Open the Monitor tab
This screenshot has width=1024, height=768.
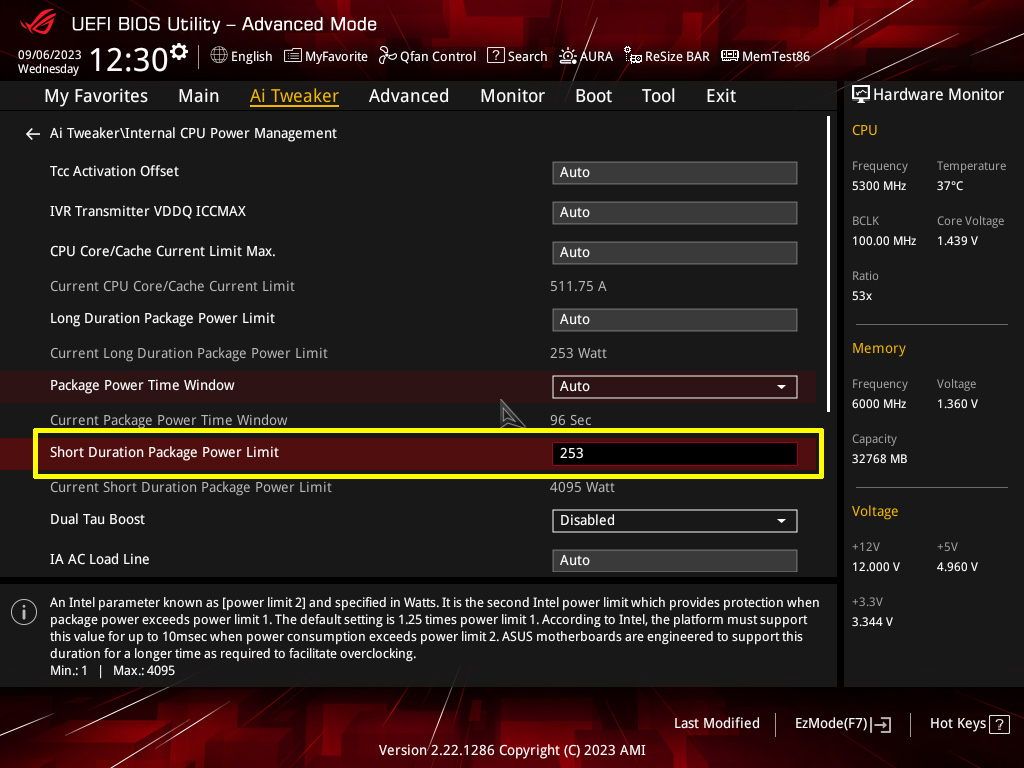pos(512,96)
